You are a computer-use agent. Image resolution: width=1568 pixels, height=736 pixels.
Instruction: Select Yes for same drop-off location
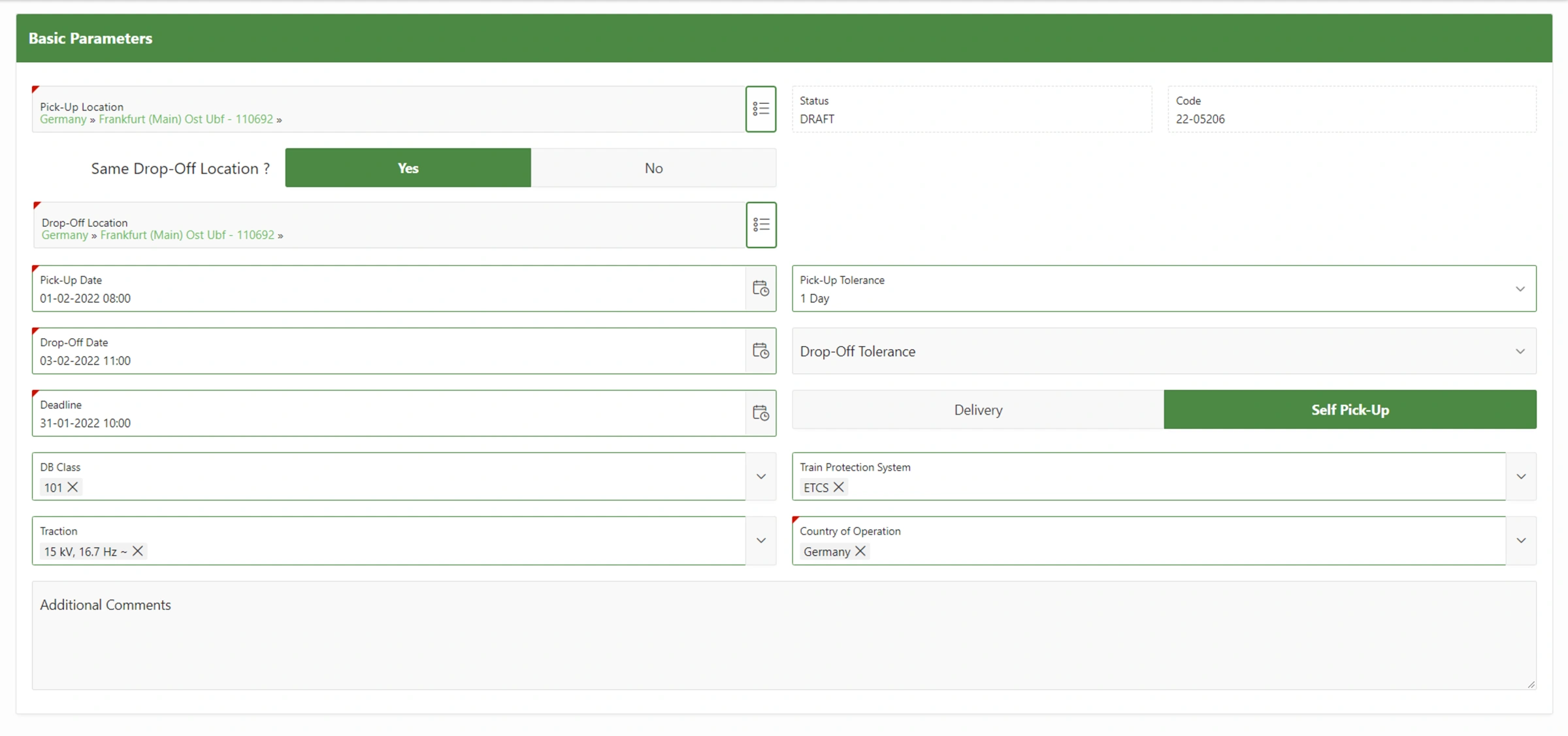408,168
